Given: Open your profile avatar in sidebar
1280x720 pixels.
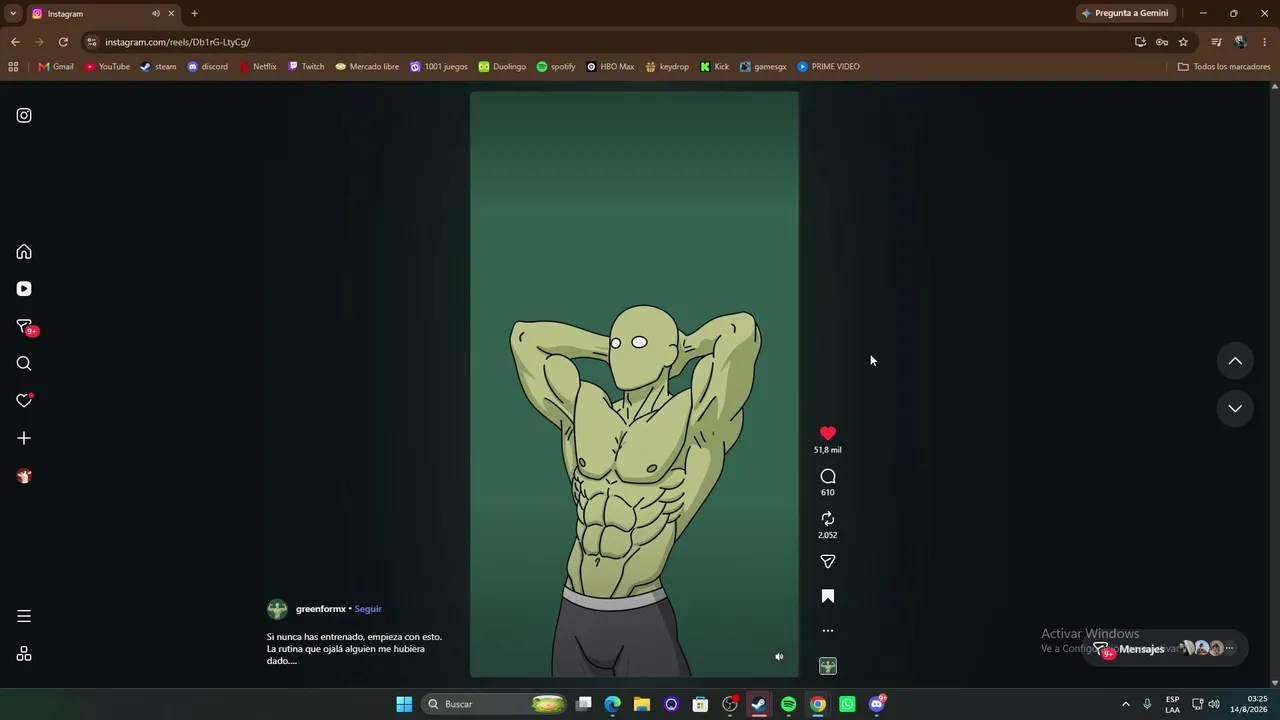Looking at the screenshot, I should 24,476.
